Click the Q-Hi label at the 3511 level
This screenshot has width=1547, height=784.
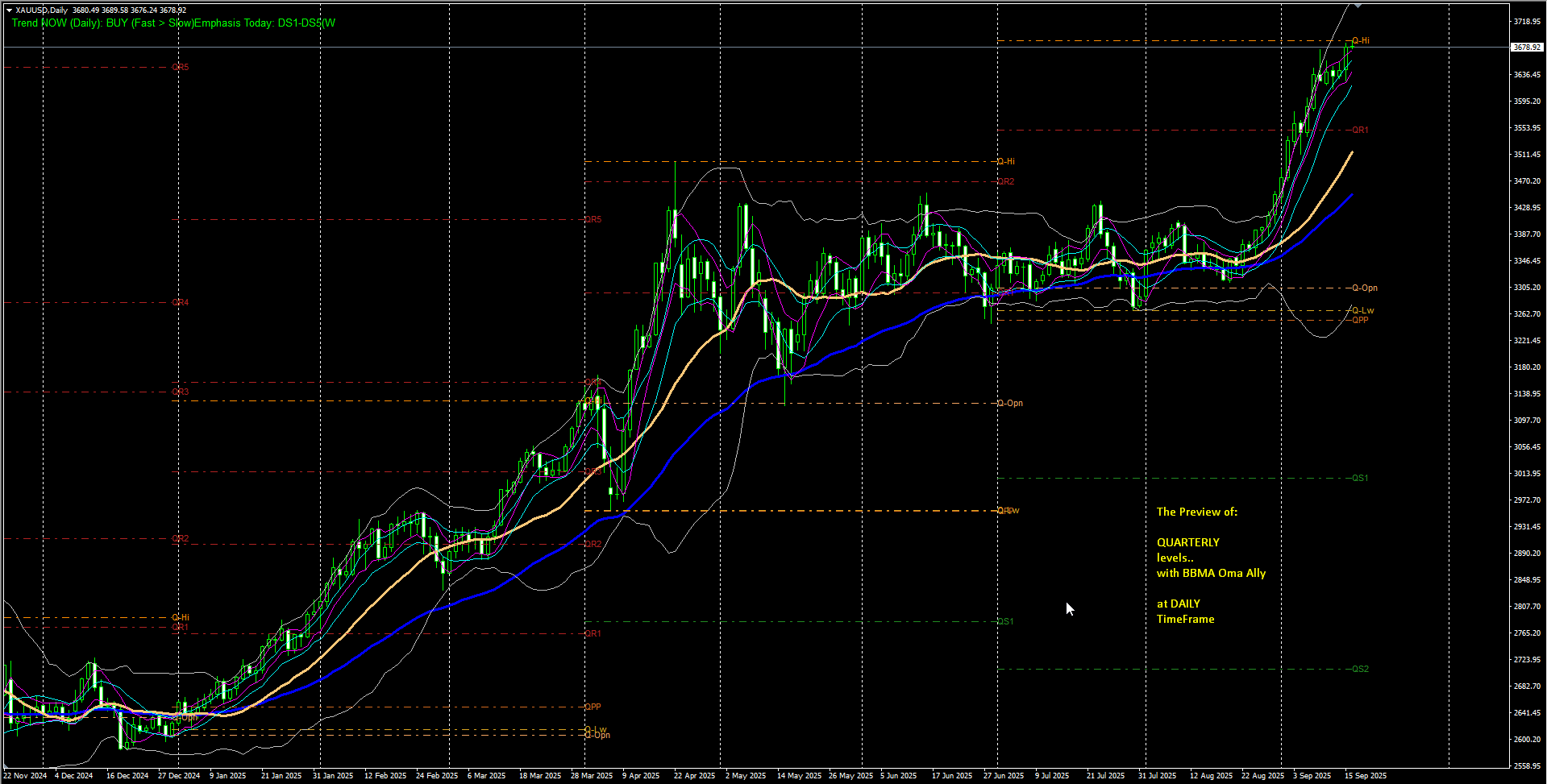[1006, 161]
